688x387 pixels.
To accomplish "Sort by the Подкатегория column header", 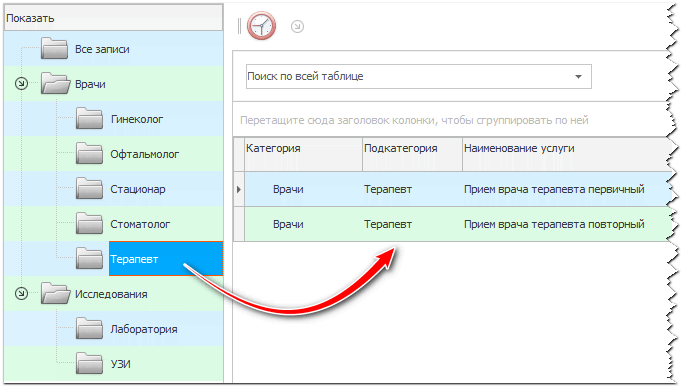I will (412, 154).
